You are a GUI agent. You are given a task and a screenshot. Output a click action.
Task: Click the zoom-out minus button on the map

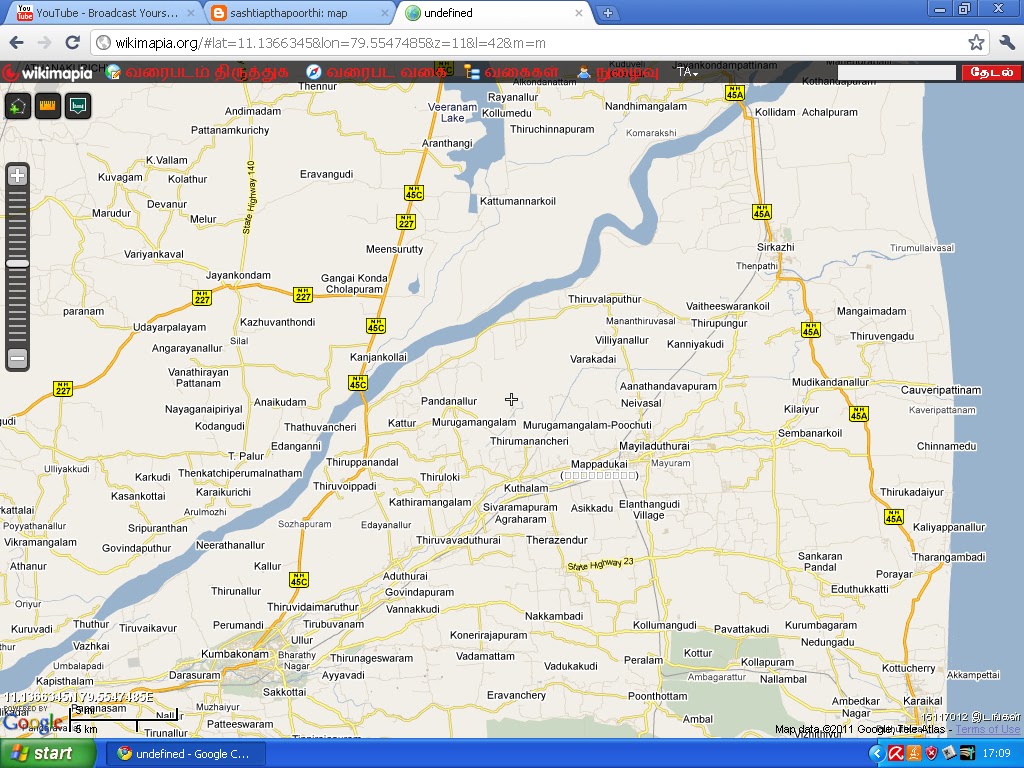[x=16, y=357]
